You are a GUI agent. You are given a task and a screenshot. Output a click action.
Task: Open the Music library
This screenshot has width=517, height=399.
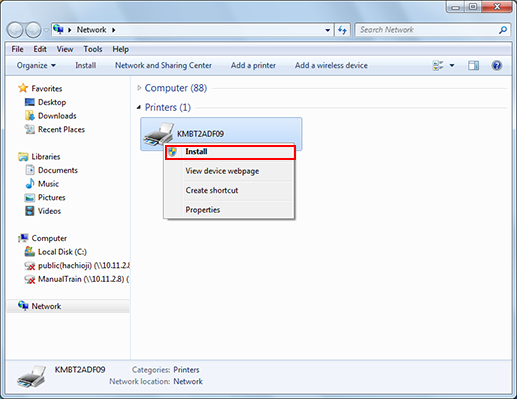coord(48,184)
